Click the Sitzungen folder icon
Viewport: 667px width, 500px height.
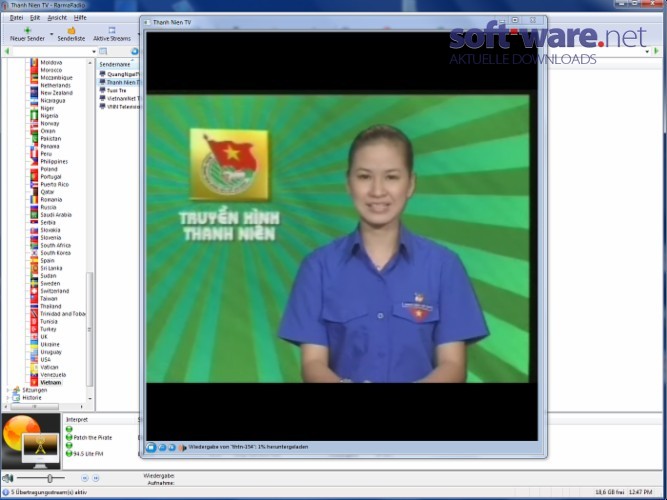coord(16,390)
